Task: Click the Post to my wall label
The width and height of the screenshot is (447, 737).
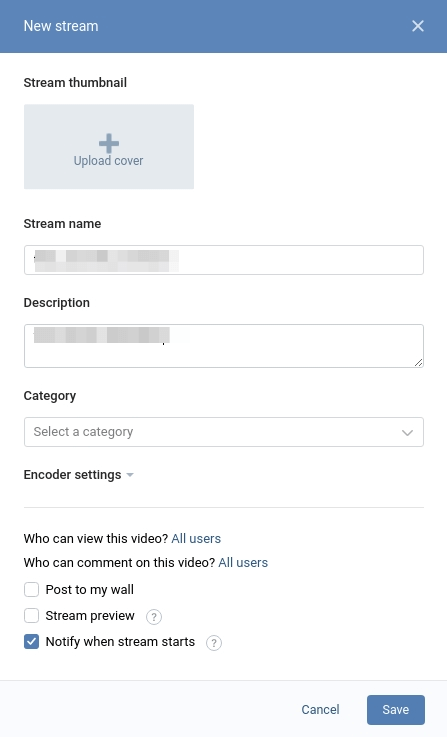Action: point(90,589)
